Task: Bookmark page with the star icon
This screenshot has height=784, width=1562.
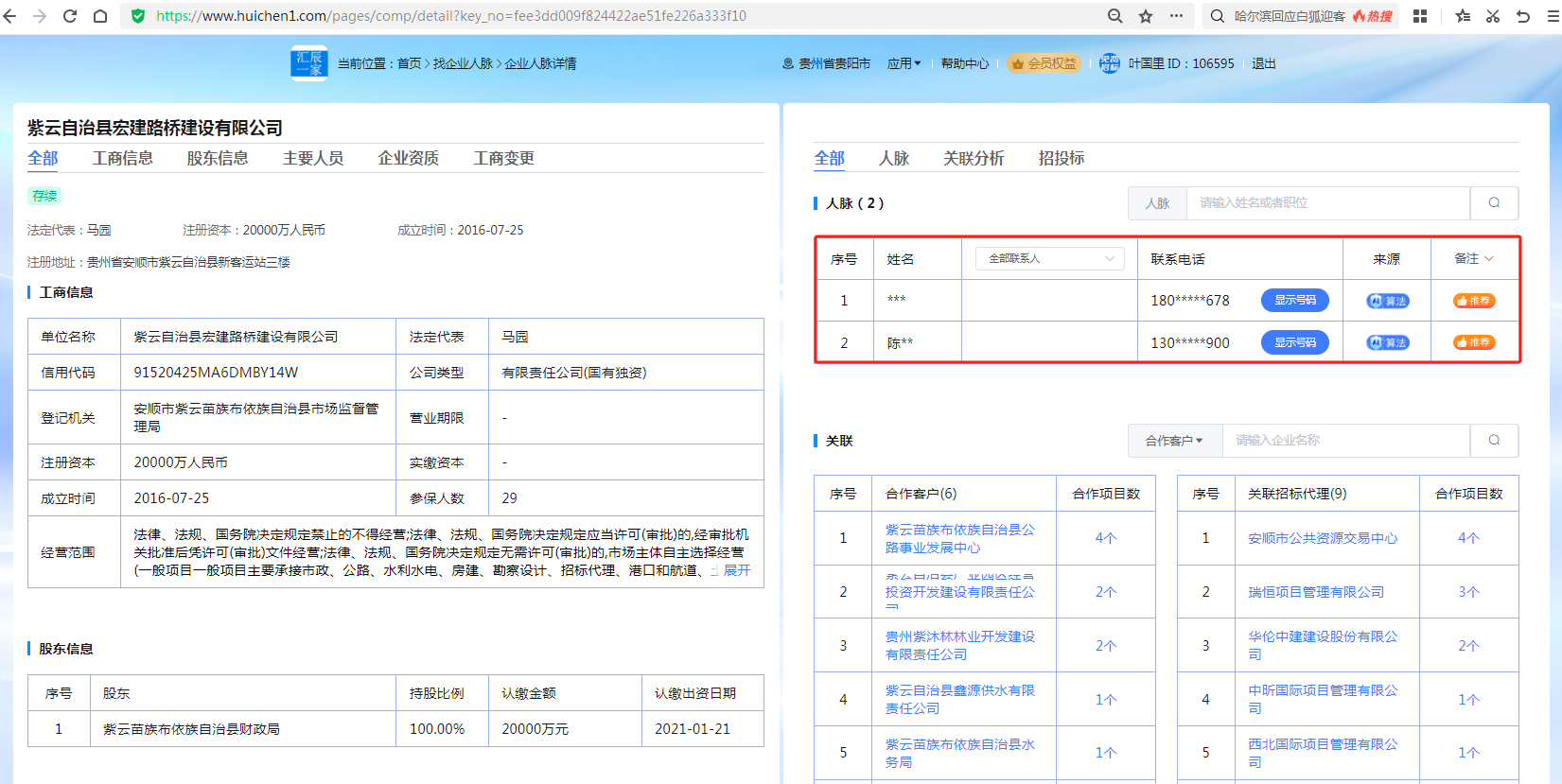Action: click(1146, 16)
